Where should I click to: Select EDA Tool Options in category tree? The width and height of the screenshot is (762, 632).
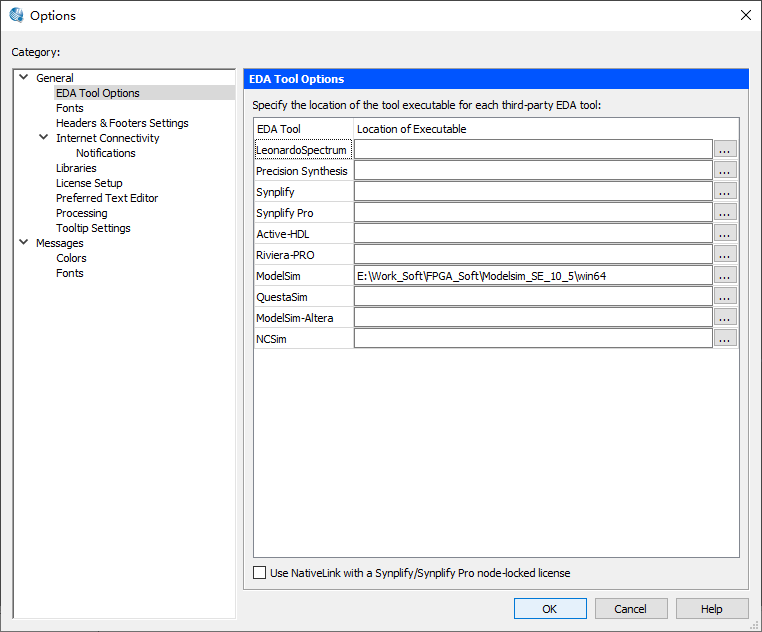98,93
